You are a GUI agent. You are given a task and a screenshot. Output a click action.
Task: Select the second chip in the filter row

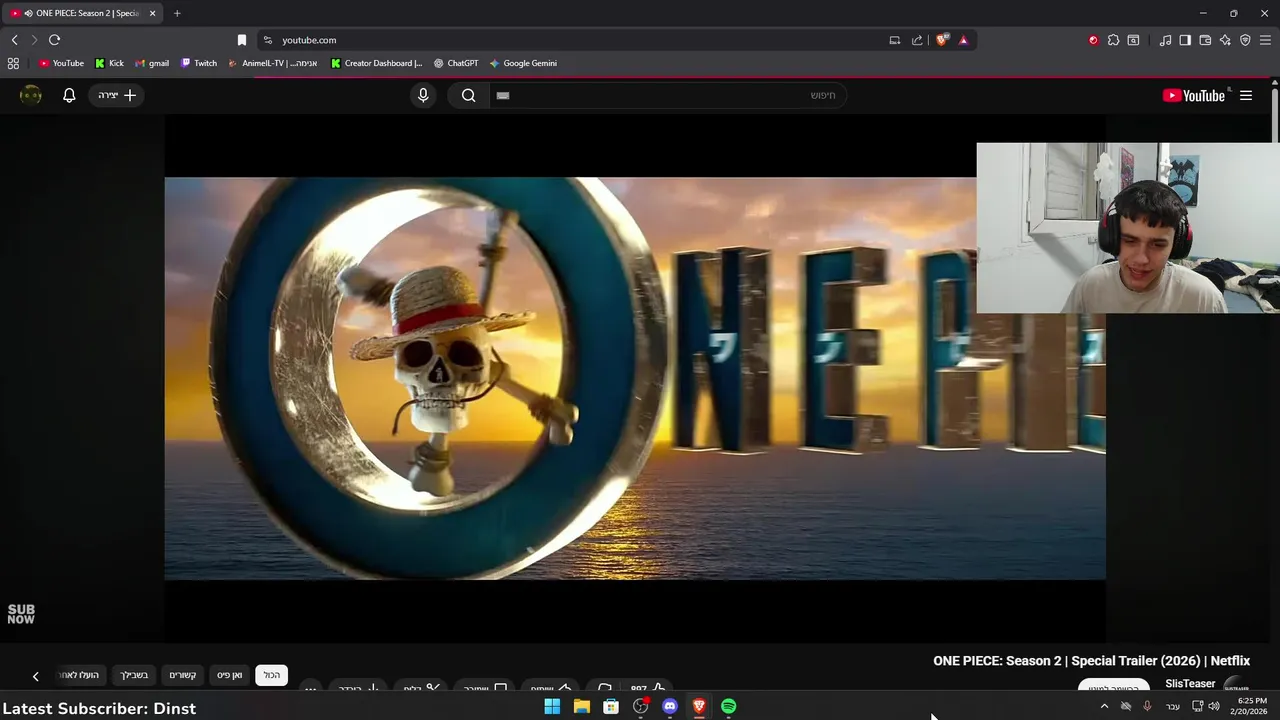(230, 675)
